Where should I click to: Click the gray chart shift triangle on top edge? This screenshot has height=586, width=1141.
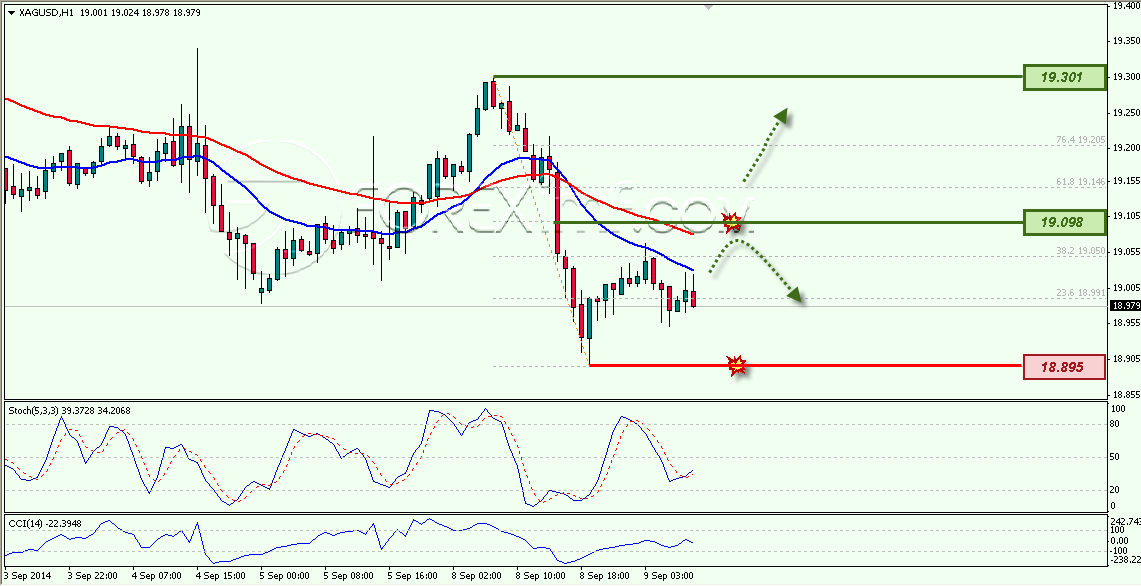[709, 7]
